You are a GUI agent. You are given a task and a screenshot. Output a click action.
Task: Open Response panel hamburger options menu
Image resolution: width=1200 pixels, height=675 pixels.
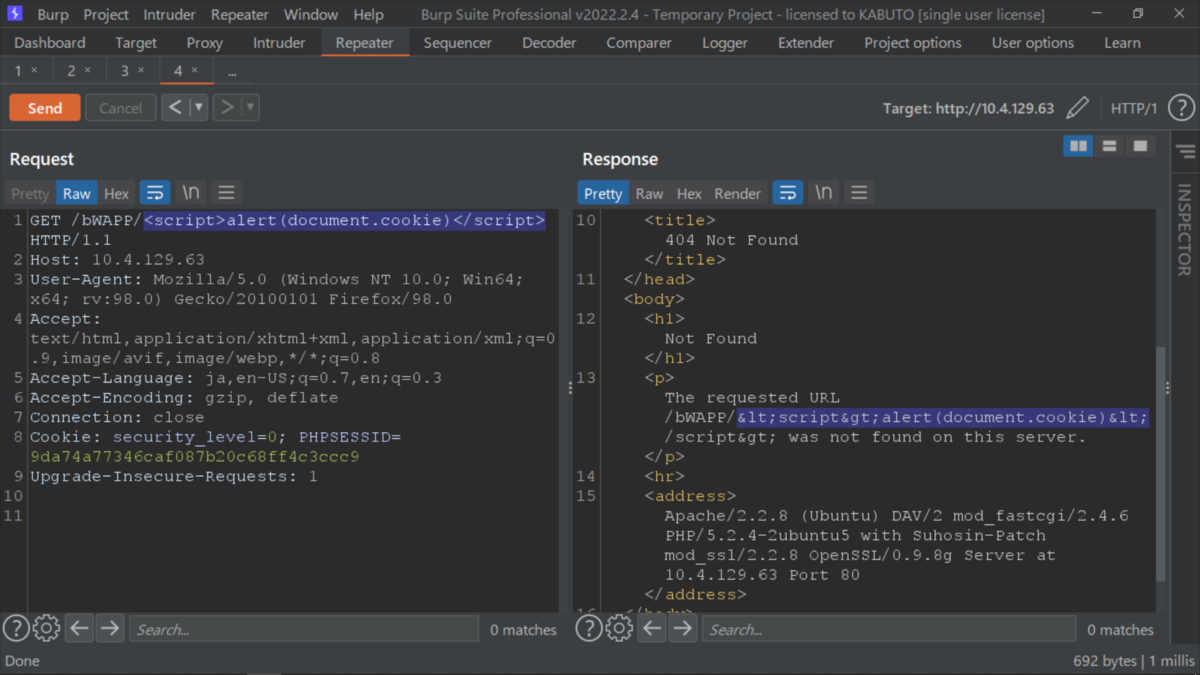click(859, 192)
